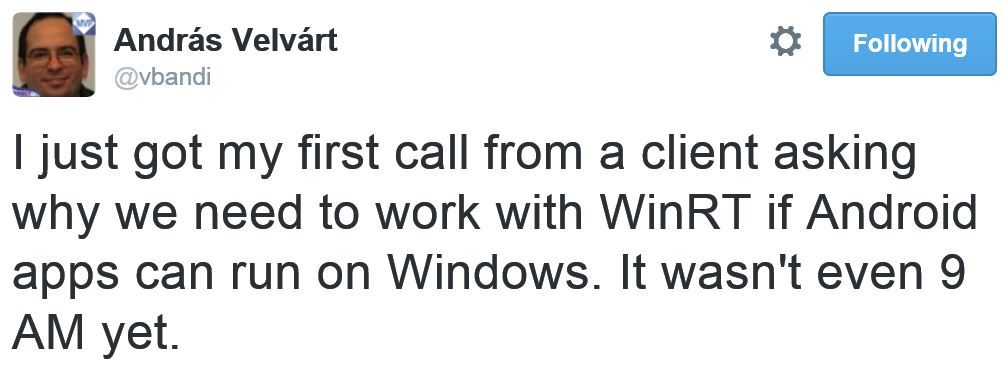Toggle the Following button
1006x366 pixels.
(x=910, y=44)
